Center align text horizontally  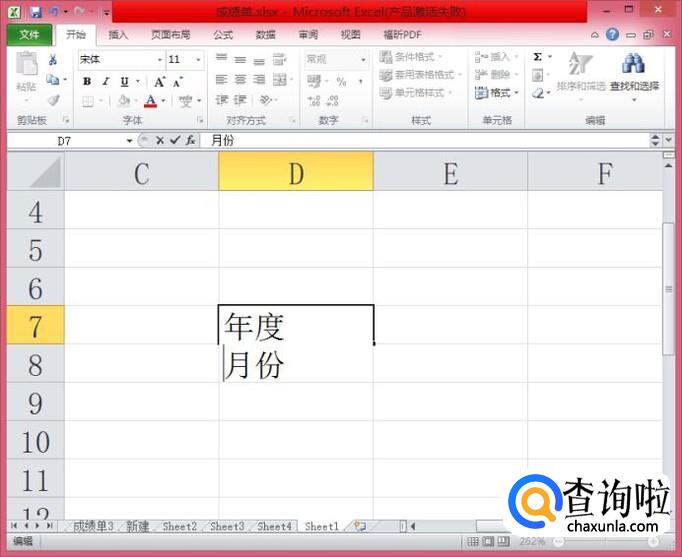[240, 80]
